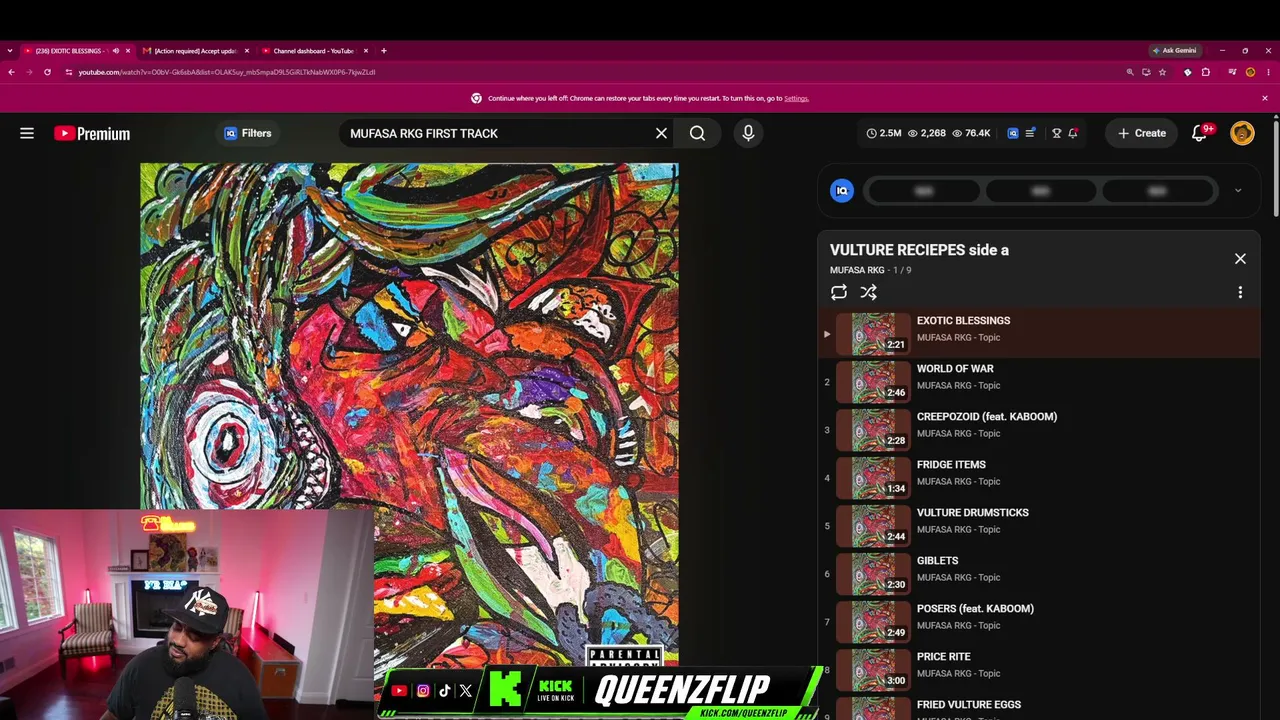Viewport: 1280px width, 720px height.
Task: Click the GIBLETS thumbnail
Action: click(873, 574)
